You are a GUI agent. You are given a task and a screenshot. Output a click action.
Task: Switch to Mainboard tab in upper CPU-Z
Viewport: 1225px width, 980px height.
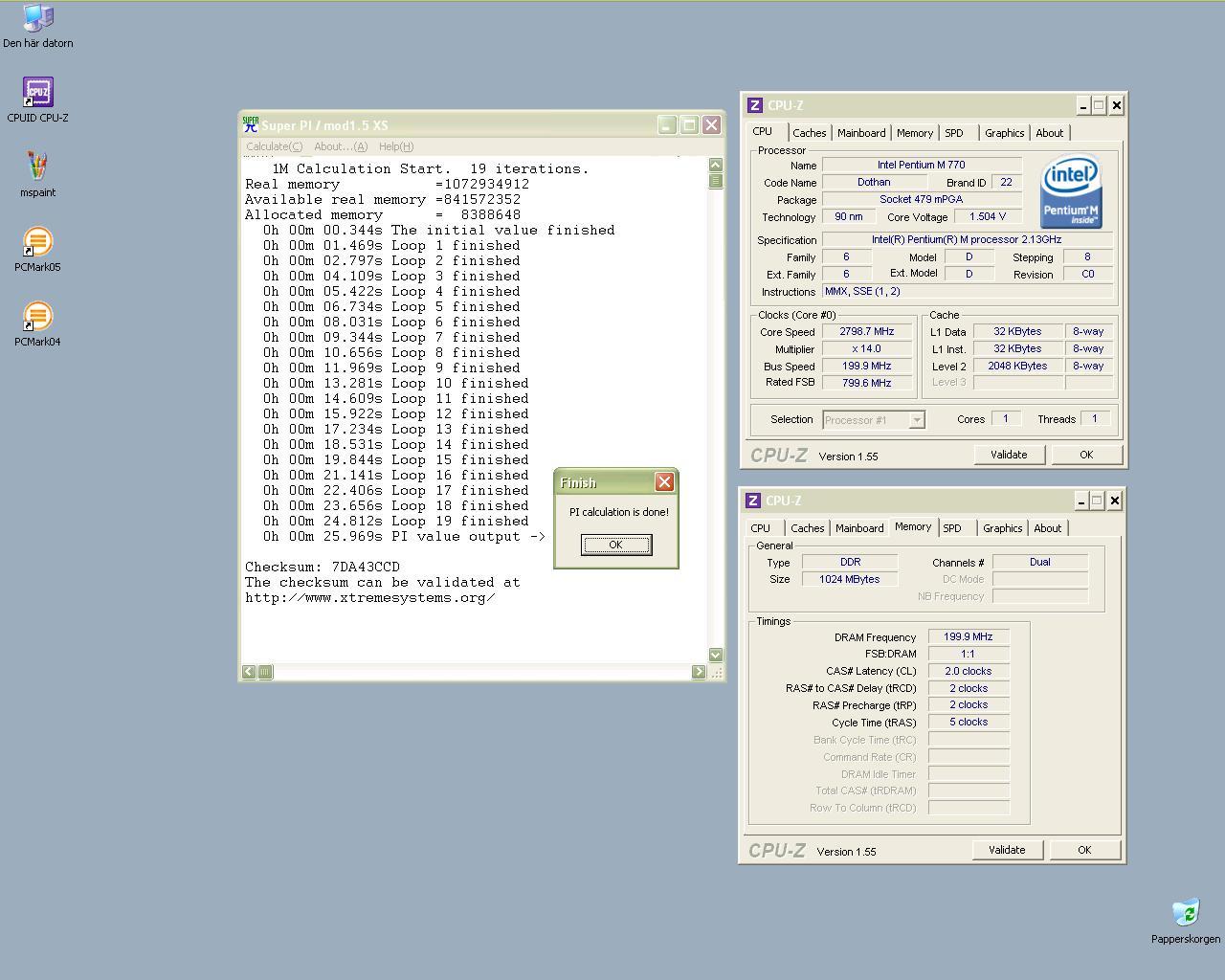click(861, 133)
